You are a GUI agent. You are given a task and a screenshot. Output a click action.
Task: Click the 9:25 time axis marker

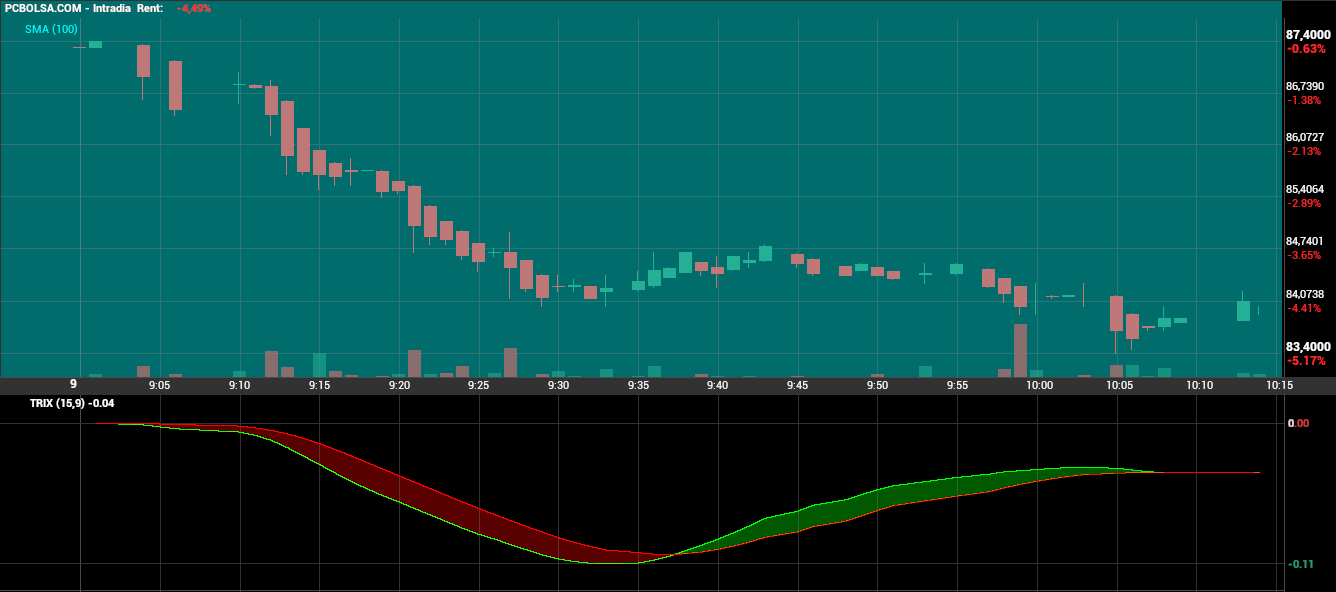tap(479, 385)
